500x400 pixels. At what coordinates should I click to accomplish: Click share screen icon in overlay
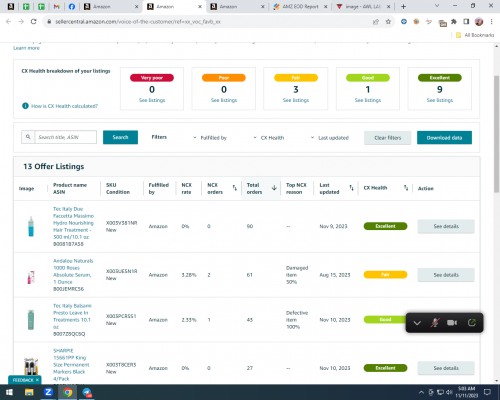coord(472,322)
